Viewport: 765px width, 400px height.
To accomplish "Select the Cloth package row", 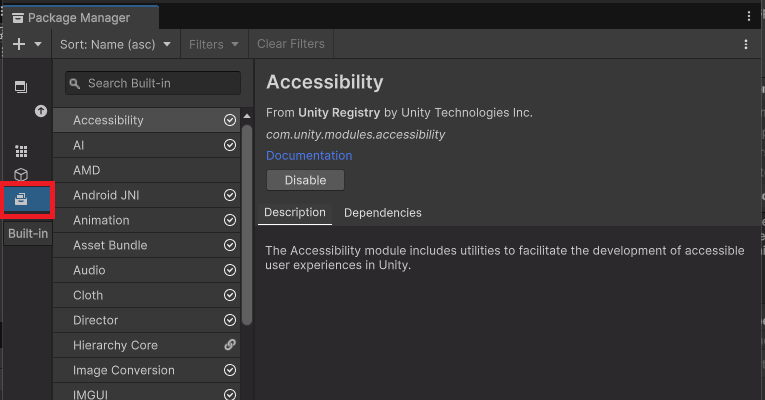I will coord(146,295).
